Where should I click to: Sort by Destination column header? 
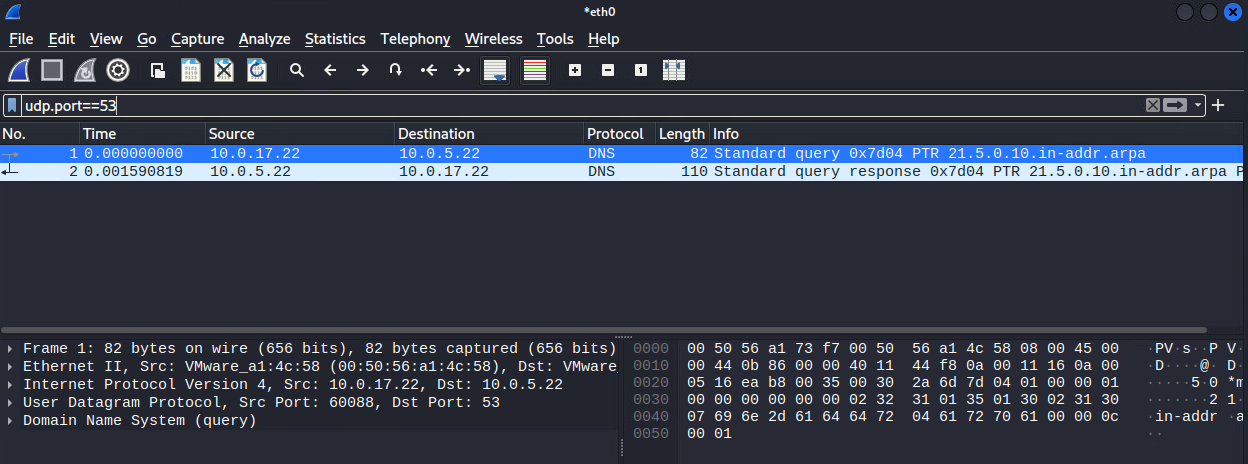[489, 134]
